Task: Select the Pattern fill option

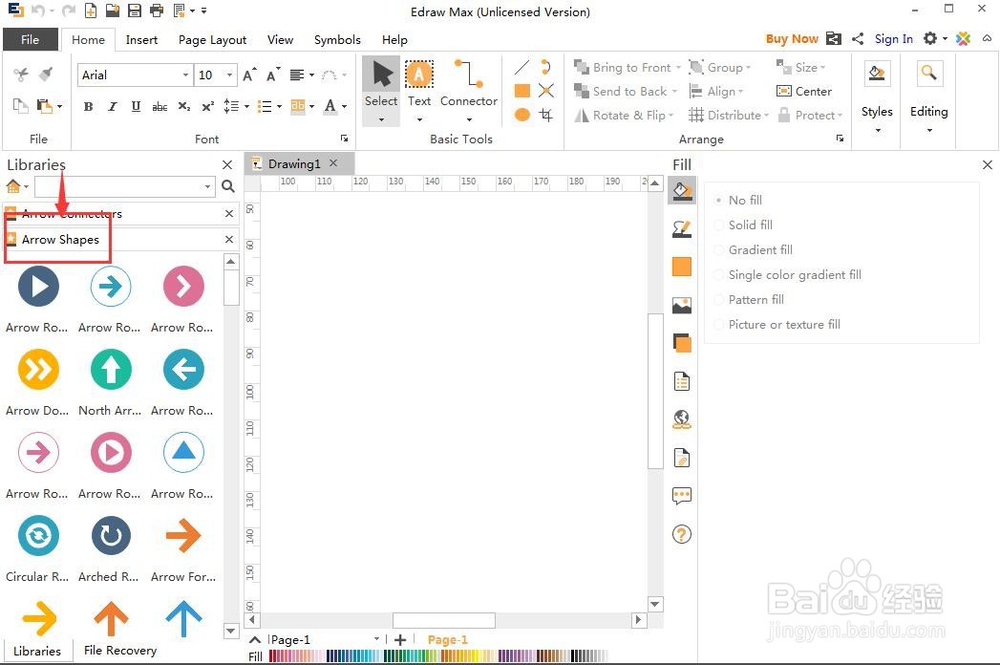Action: pyautogui.click(x=749, y=300)
